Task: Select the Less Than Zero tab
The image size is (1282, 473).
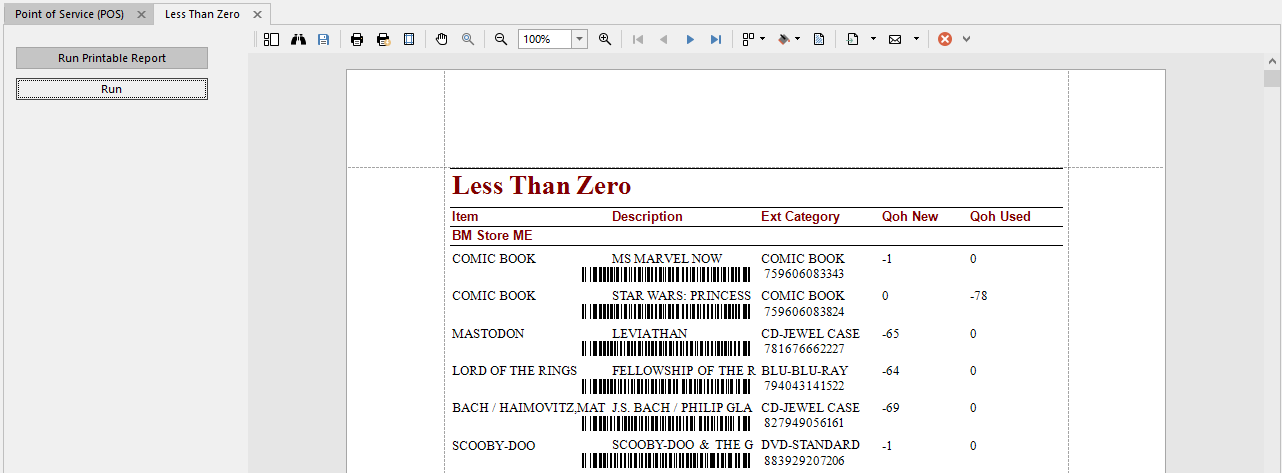Action: [x=202, y=14]
